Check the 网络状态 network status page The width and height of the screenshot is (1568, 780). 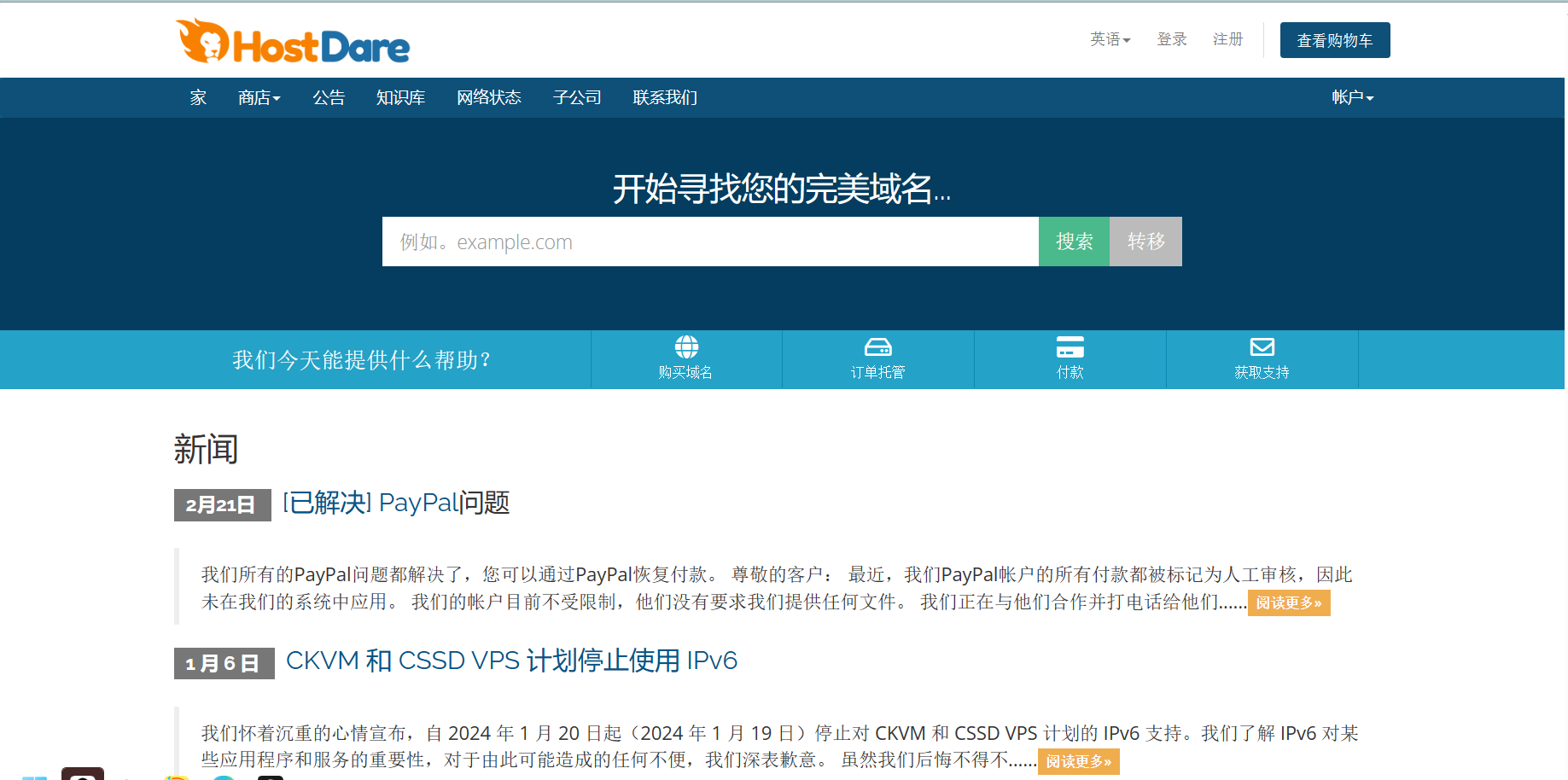pos(488,98)
